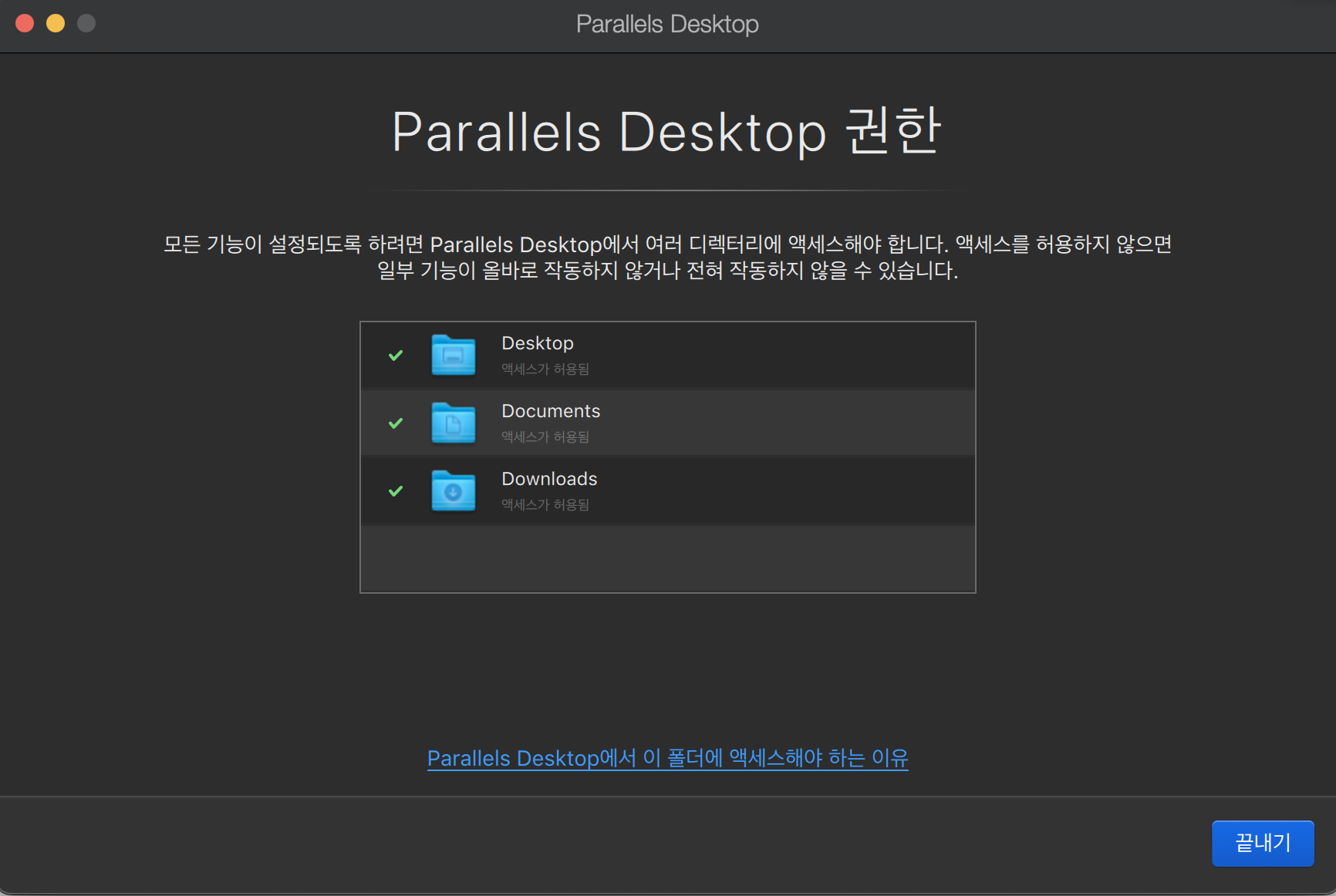Click '액세스가 허용됨' status under Downloads

pyautogui.click(x=545, y=505)
